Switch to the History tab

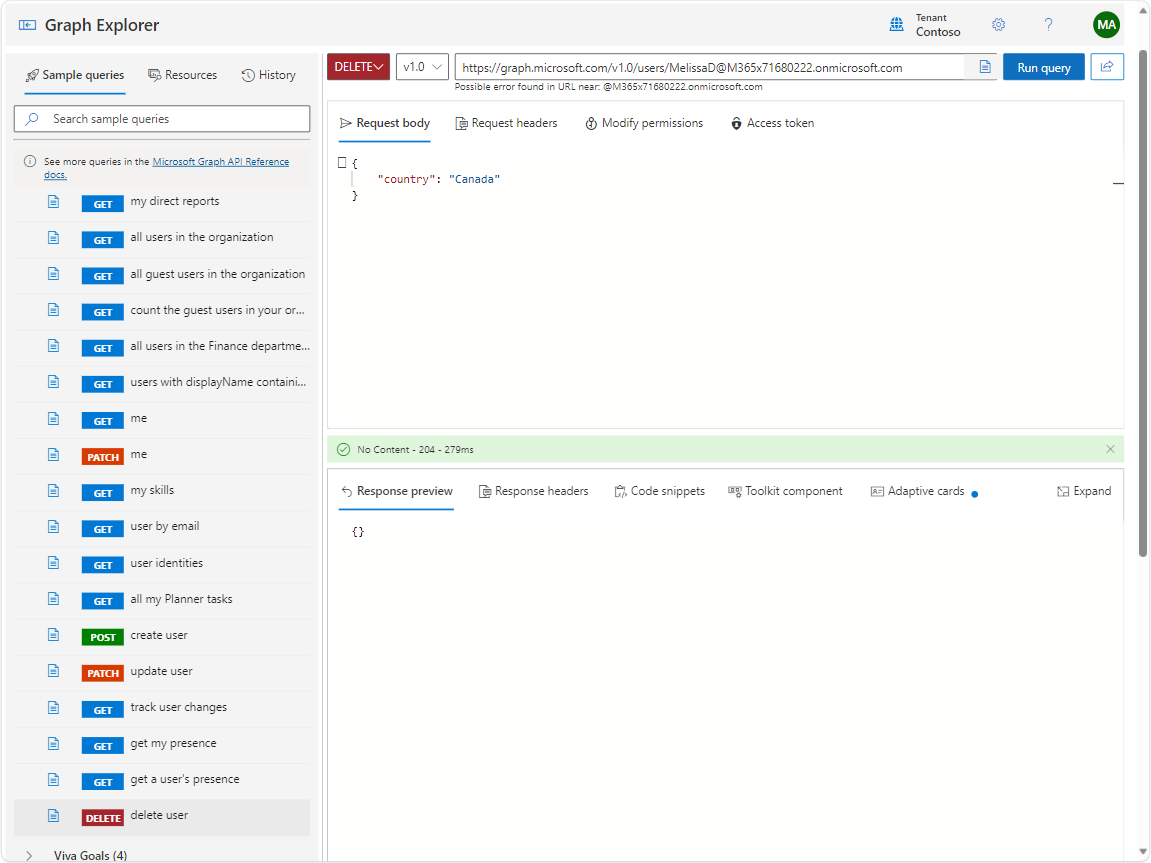[269, 75]
